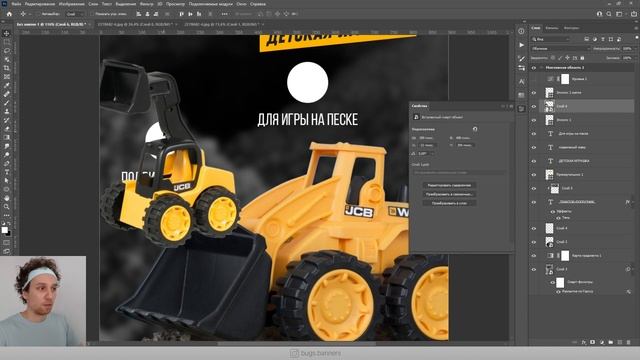The width and height of the screenshot is (640, 360).
Task: Open the History play-arrow panel icon in dock
Action: [521, 45]
